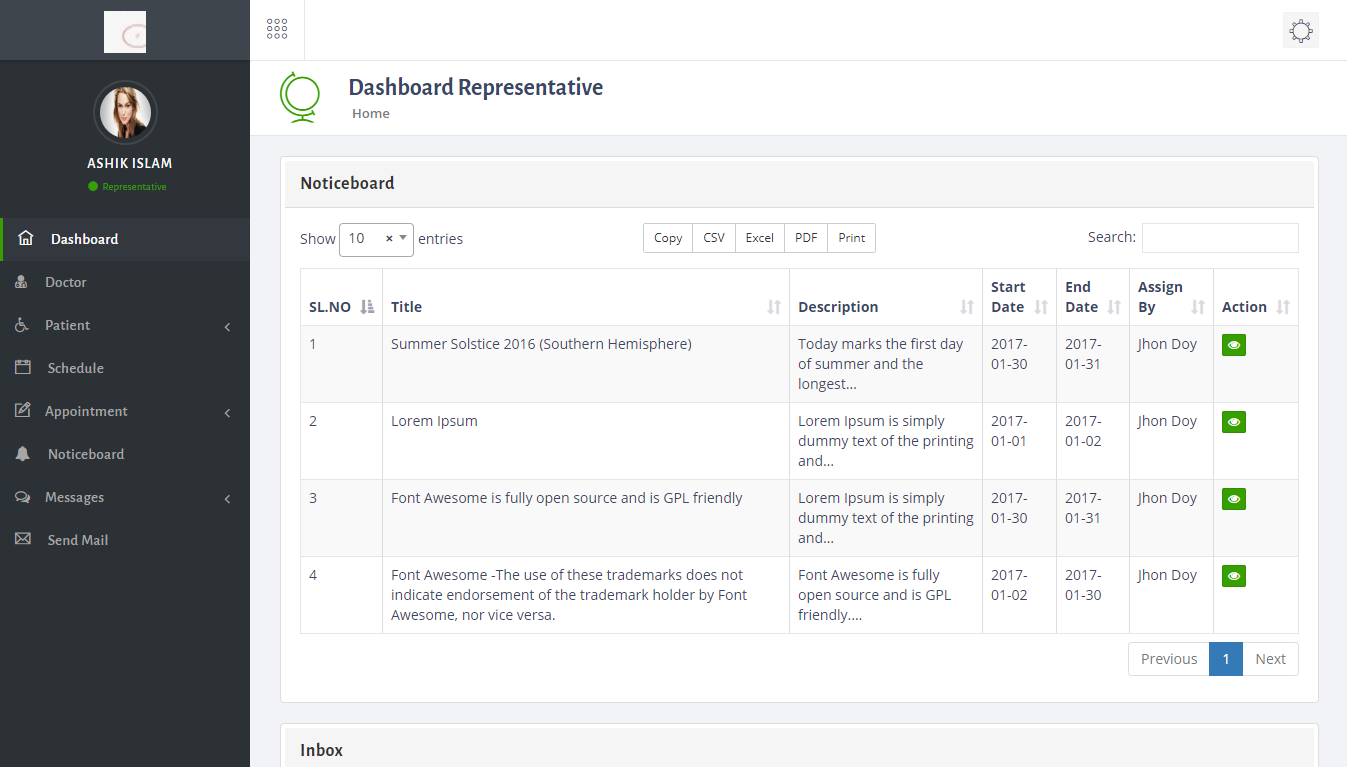Image resolution: width=1347 pixels, height=767 pixels.
Task: Sort table by SL.NO column sort icon
Action: 367,307
